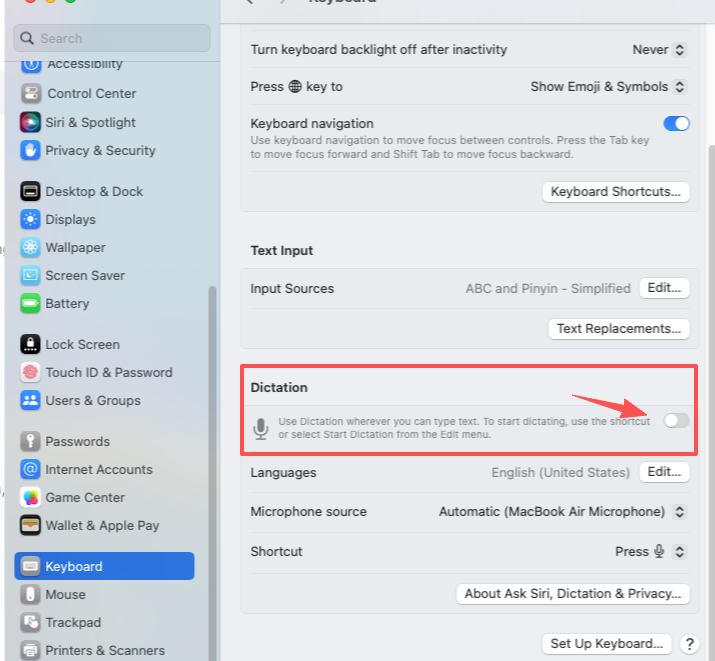Click into the Search field
Viewport: 715px width, 661px height.
click(112, 38)
